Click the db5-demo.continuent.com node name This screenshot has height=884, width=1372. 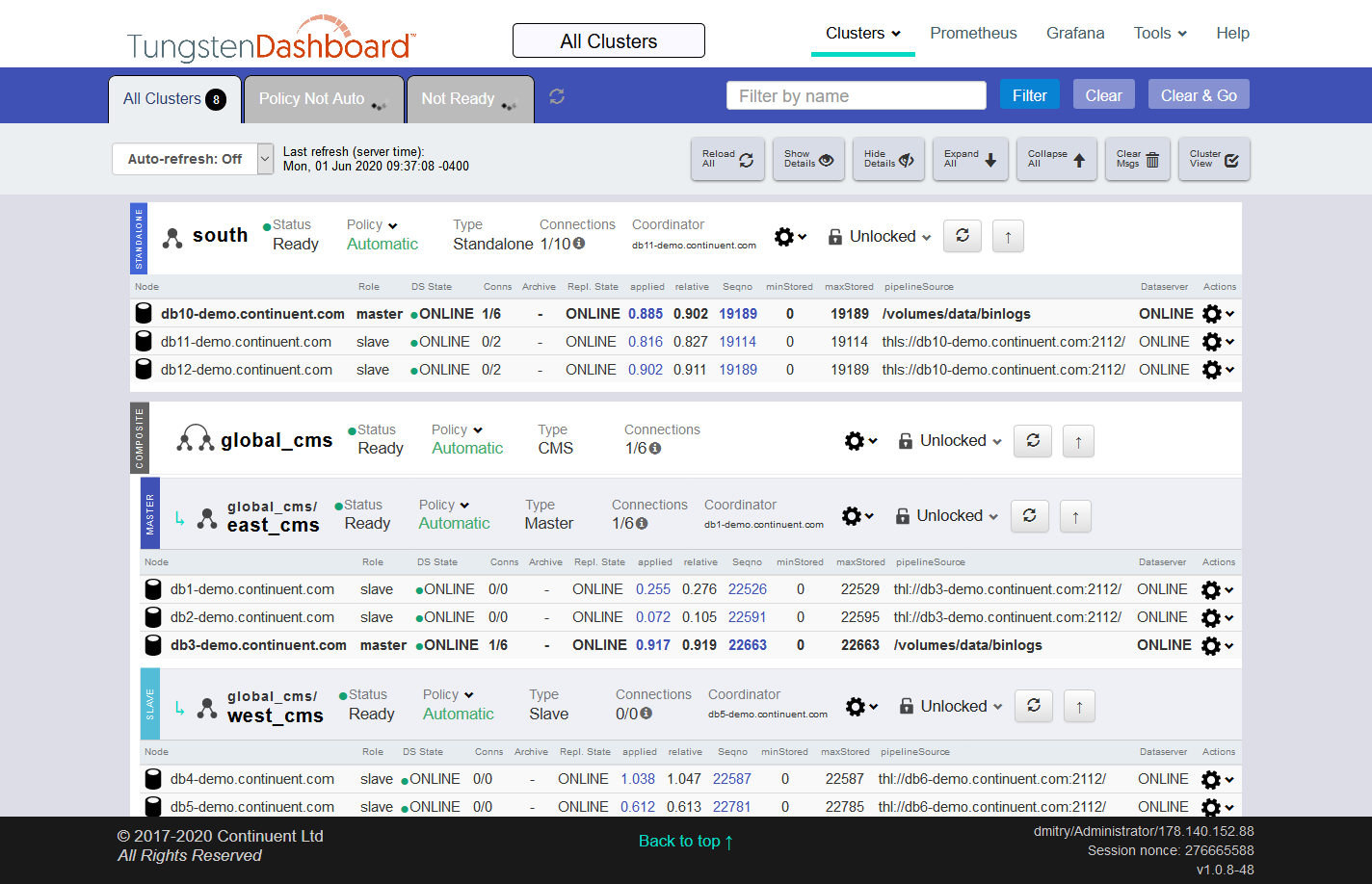tap(252, 807)
